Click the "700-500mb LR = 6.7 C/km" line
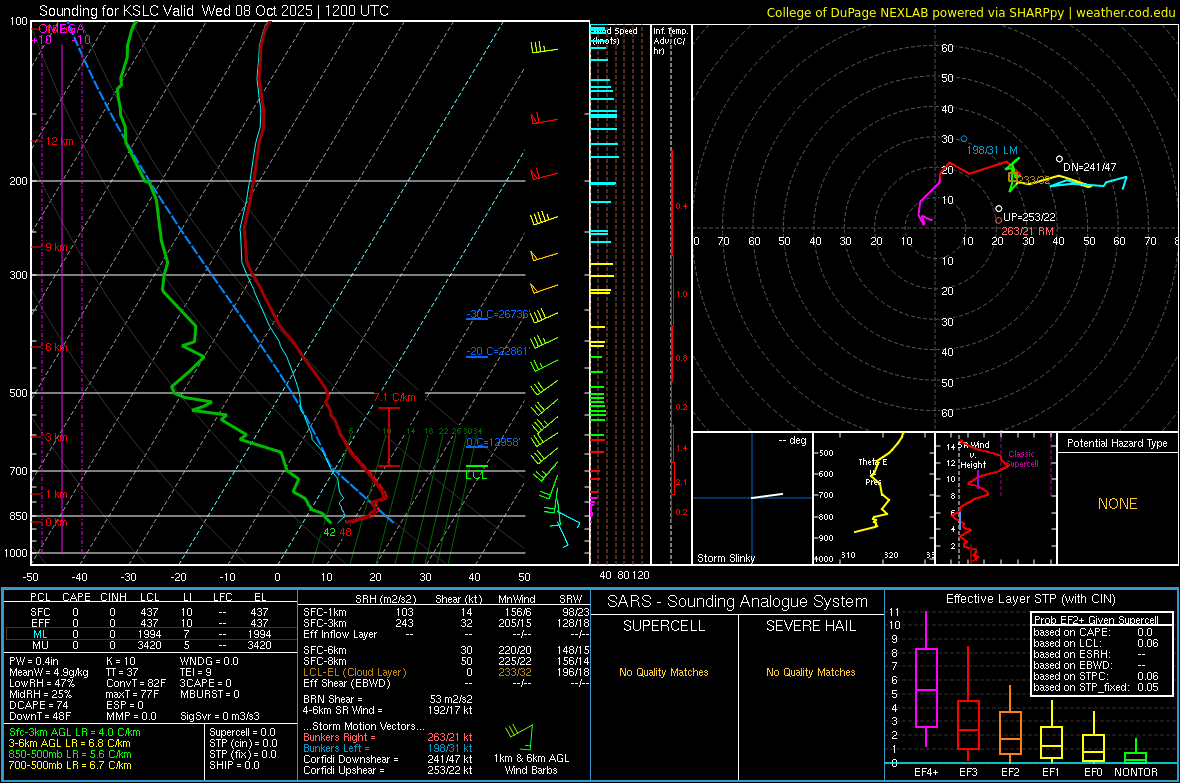Viewport: 1180px width, 783px height. click(70, 765)
